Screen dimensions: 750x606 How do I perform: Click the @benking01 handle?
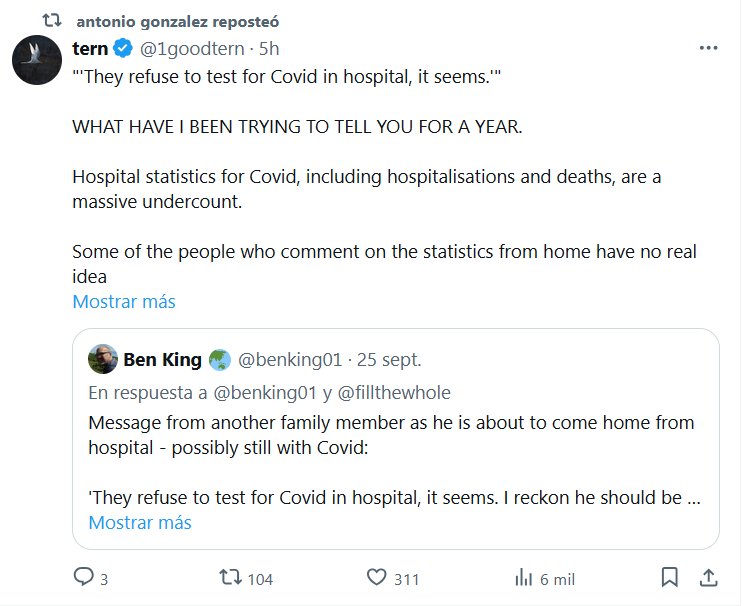click(x=289, y=359)
